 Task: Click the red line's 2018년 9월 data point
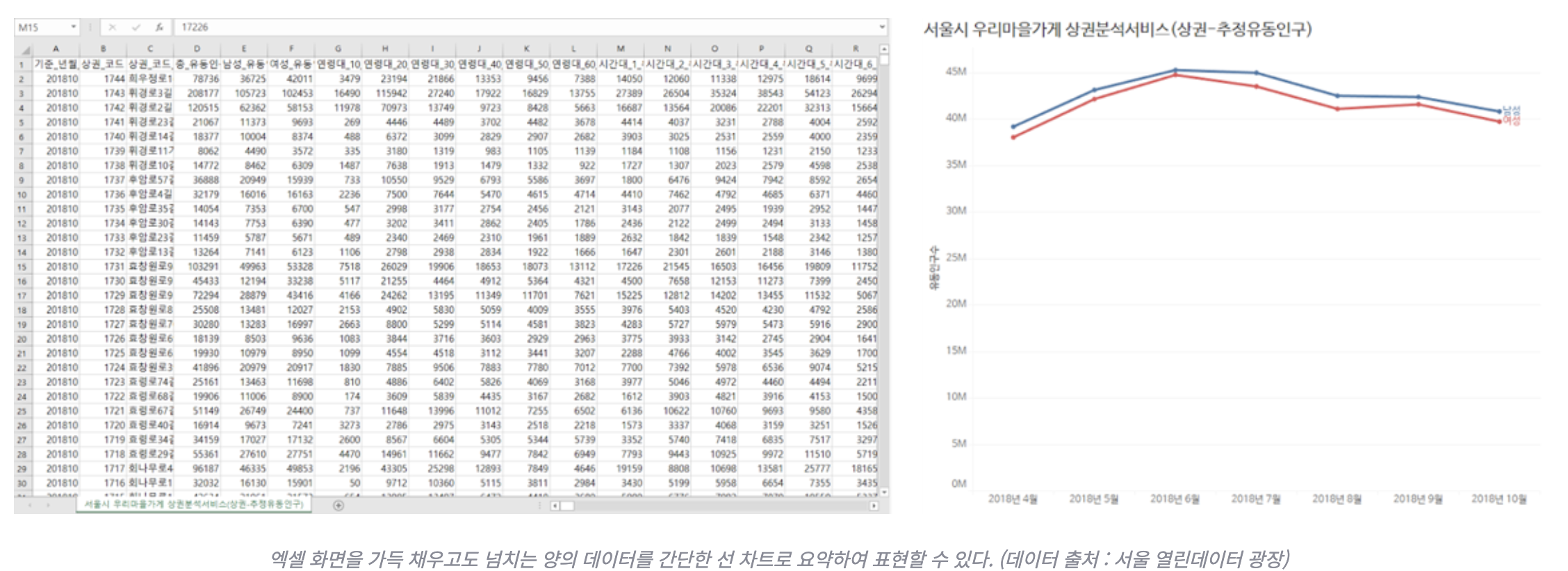pos(1419,105)
